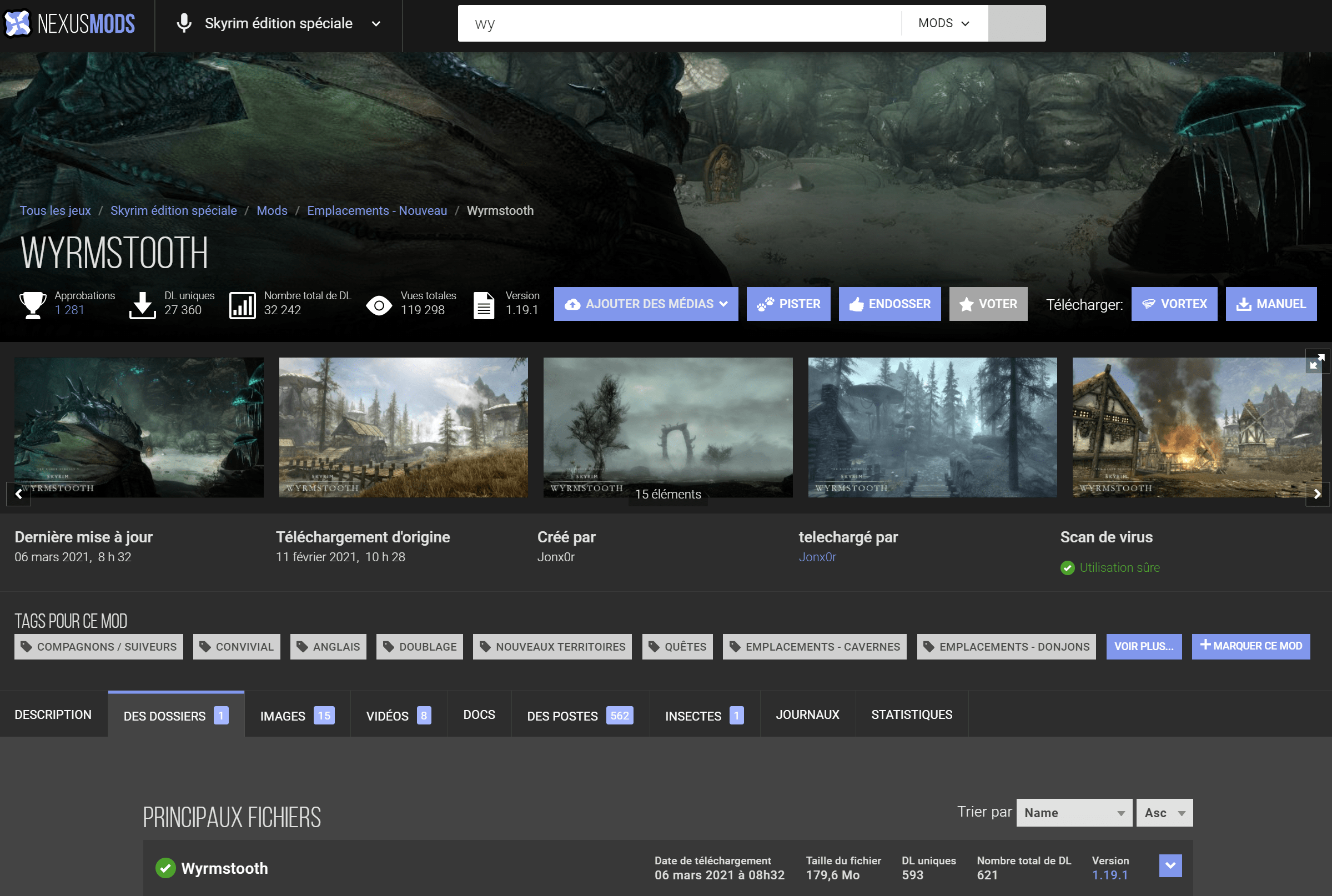Click the grey search submit button
The image size is (1332, 896).
1017,23
